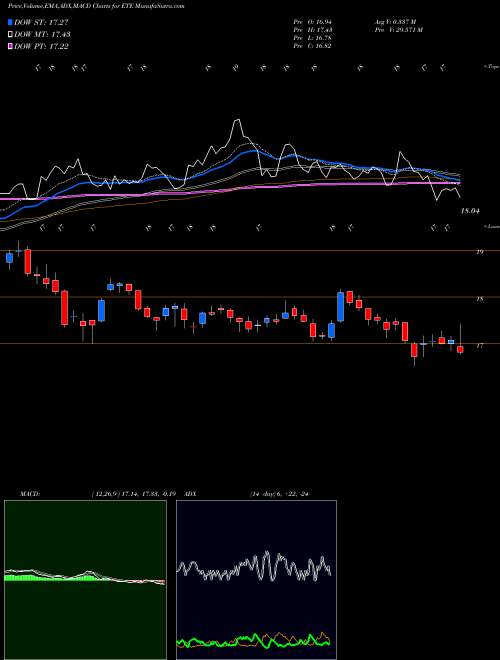Select the 'DOW ST: 17.27' legend text

click(x=41, y=22)
